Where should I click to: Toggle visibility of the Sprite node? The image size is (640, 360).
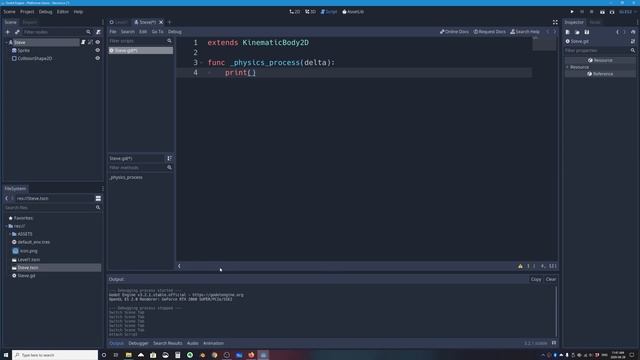click(x=98, y=50)
